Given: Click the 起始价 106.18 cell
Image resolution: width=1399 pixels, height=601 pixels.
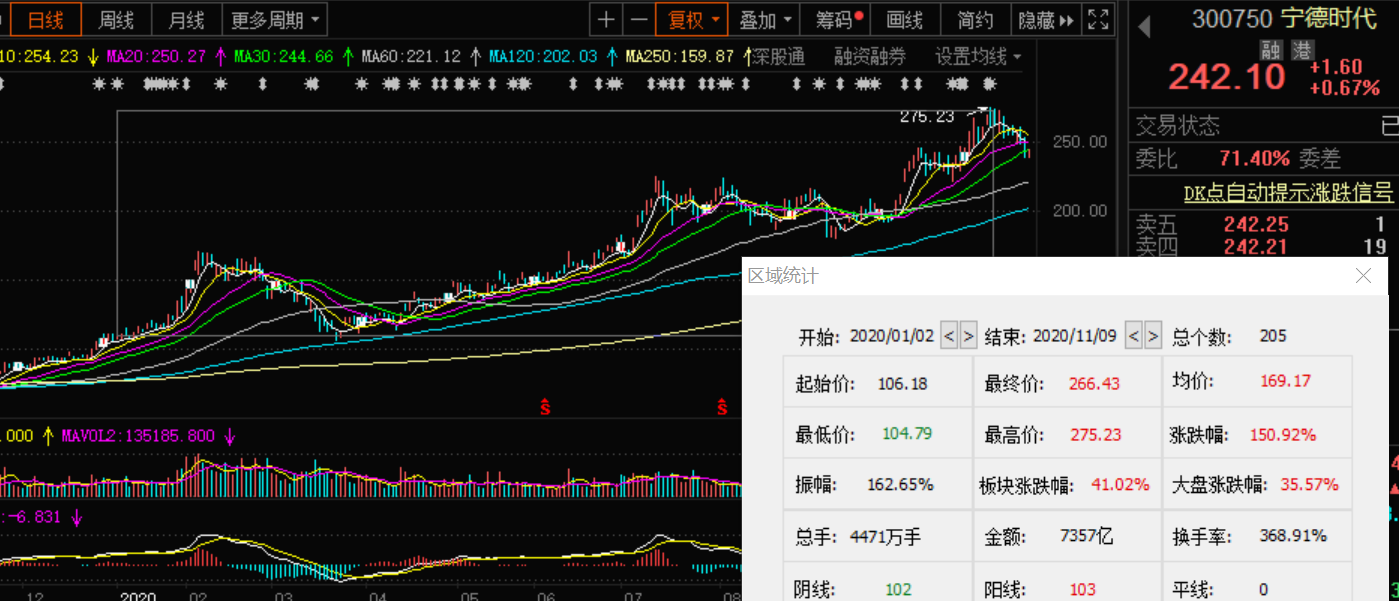Looking at the screenshot, I should (878, 382).
